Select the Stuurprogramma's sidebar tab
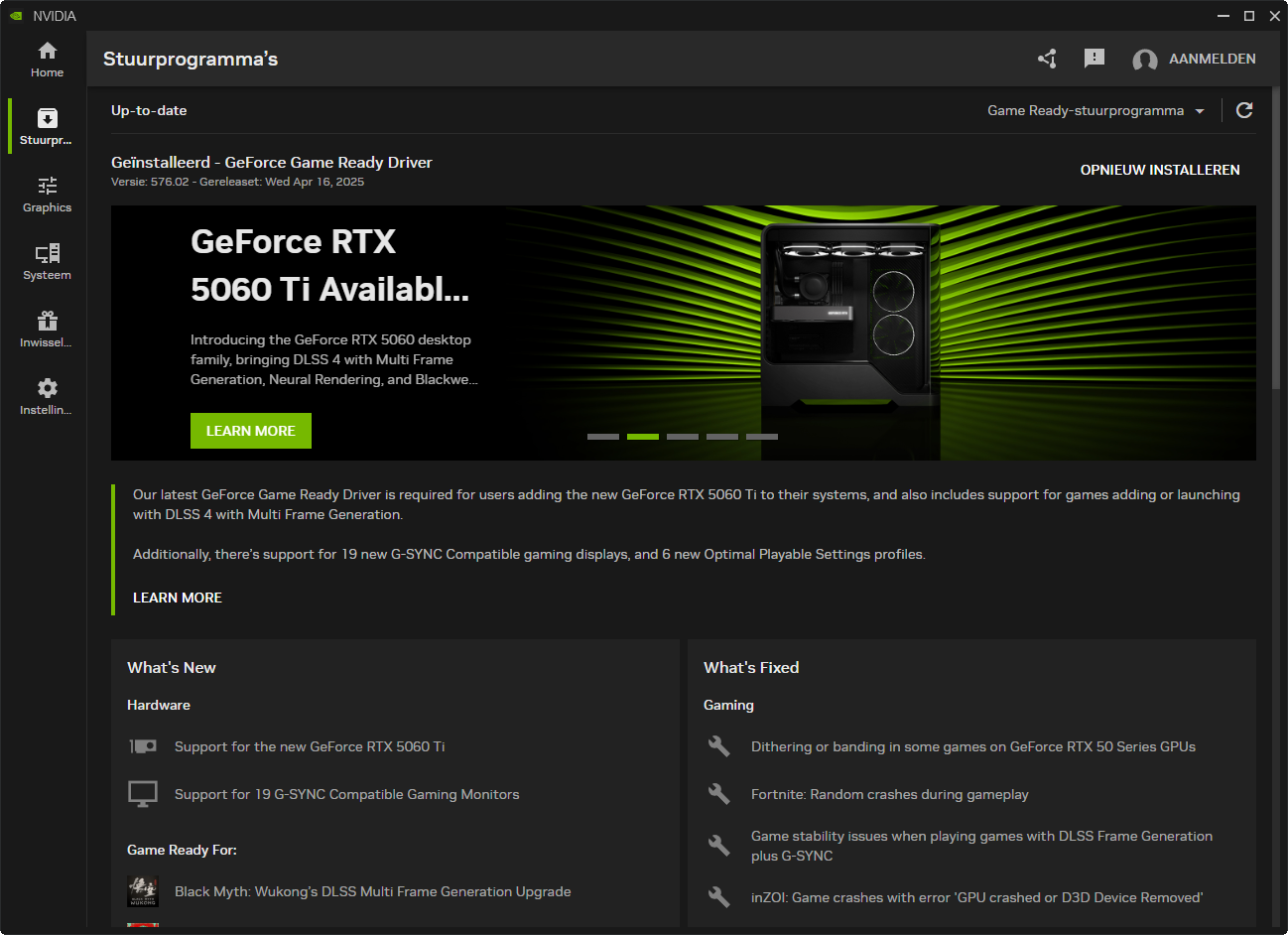1288x935 pixels. pos(47,127)
